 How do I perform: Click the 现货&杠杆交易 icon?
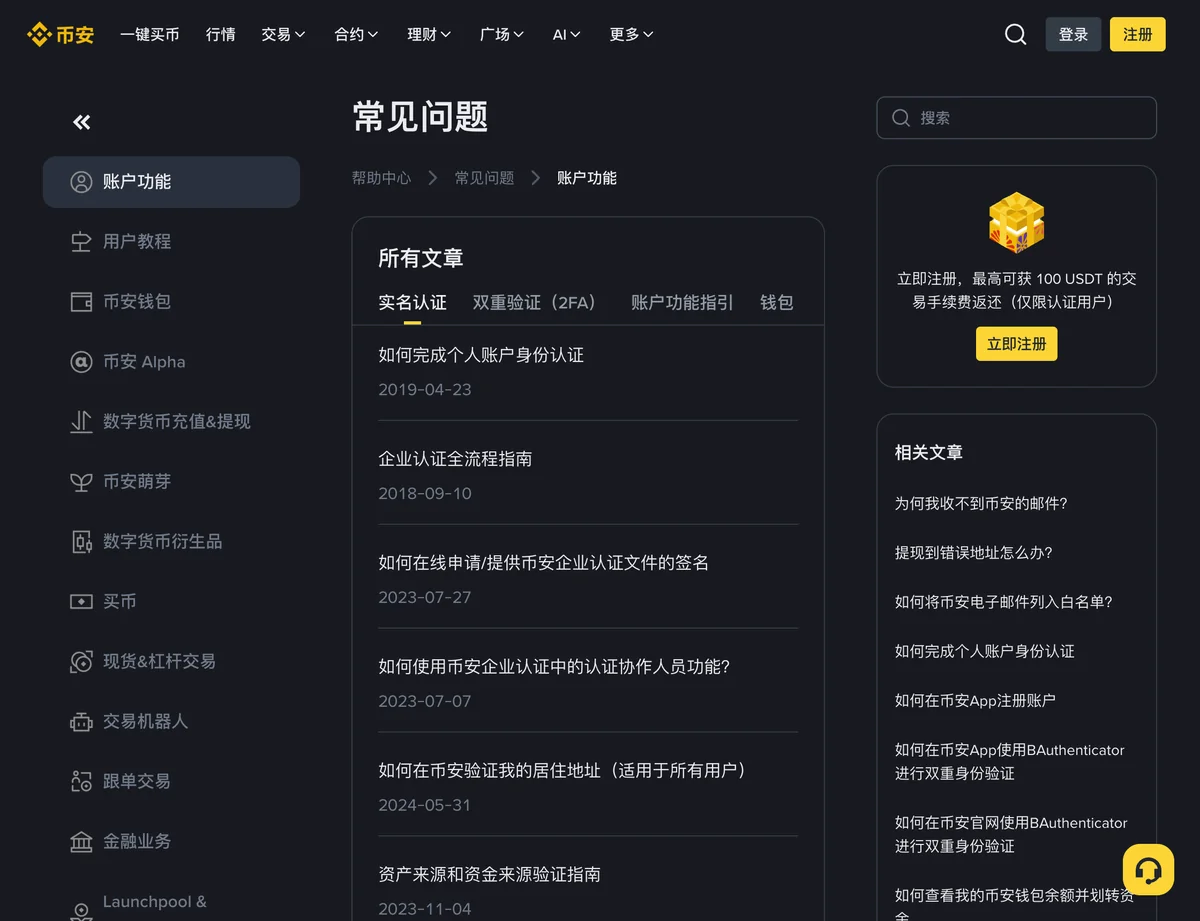coord(81,662)
